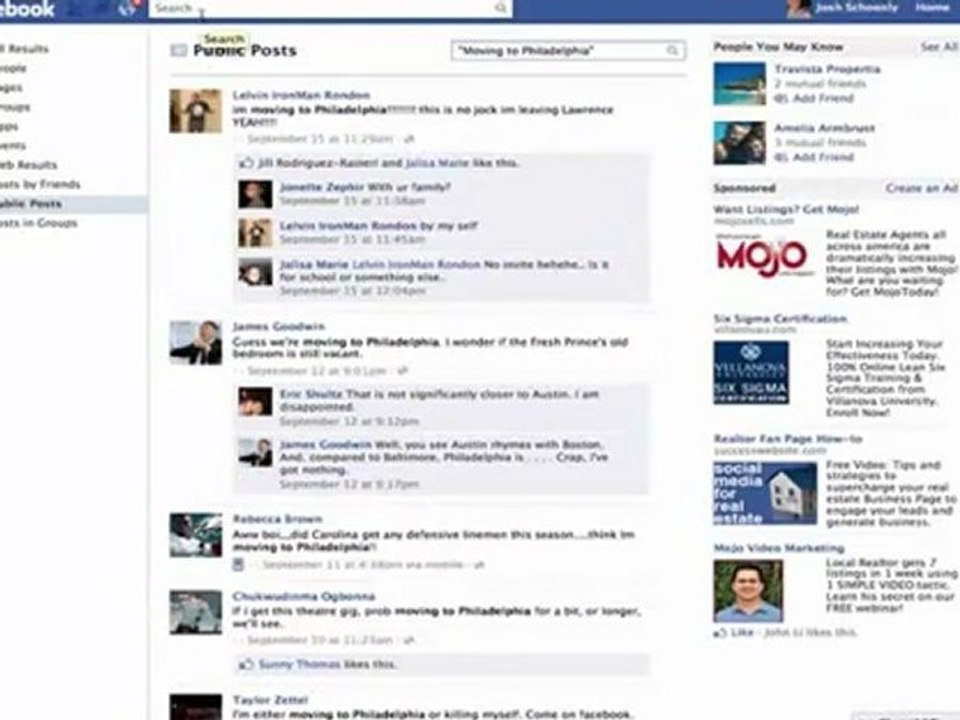This screenshot has height=720, width=960.
Task: Open Rebecca Brown's profile picture
Action: (196, 535)
